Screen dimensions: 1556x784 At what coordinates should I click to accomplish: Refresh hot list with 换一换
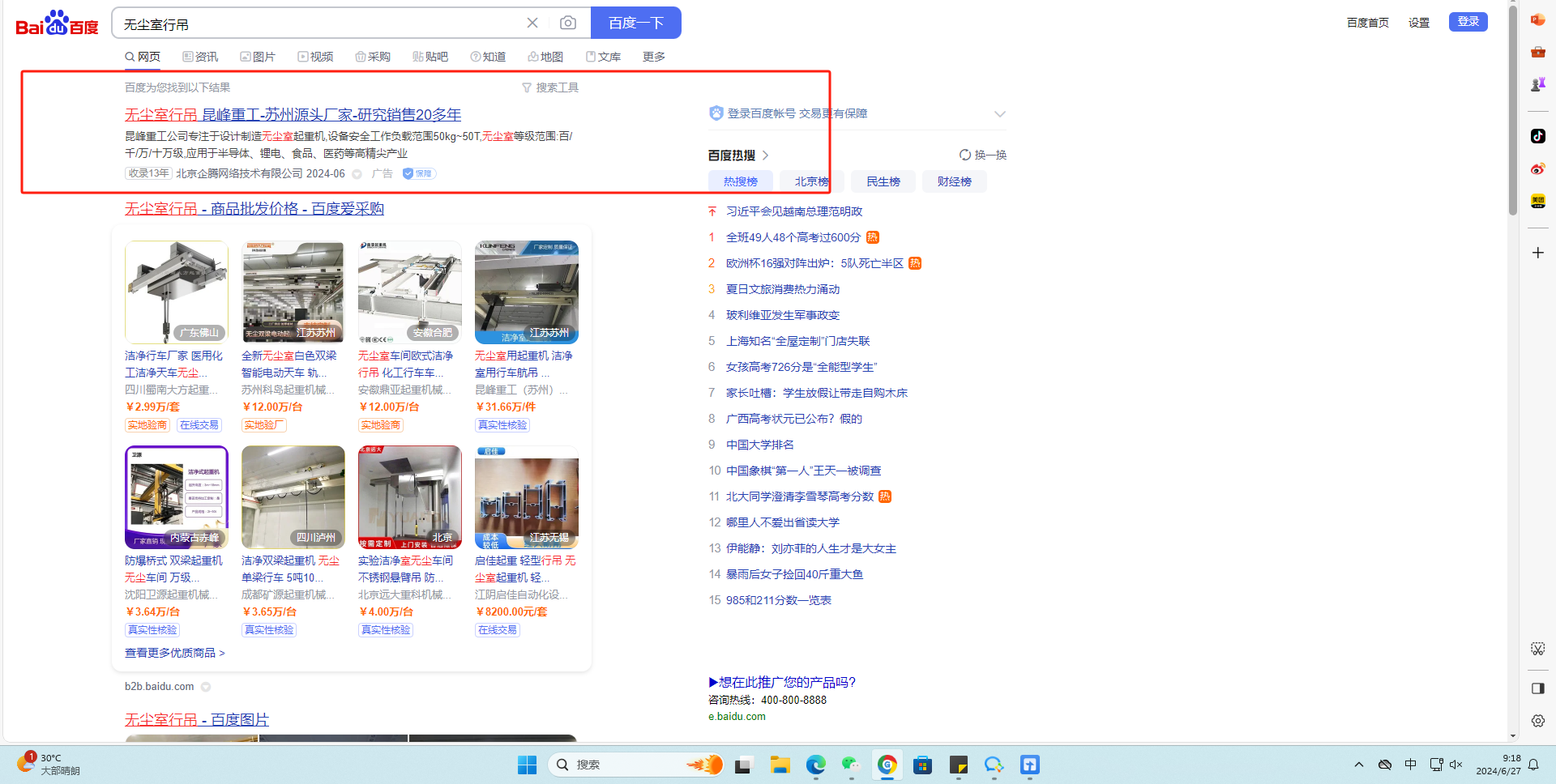[982, 155]
